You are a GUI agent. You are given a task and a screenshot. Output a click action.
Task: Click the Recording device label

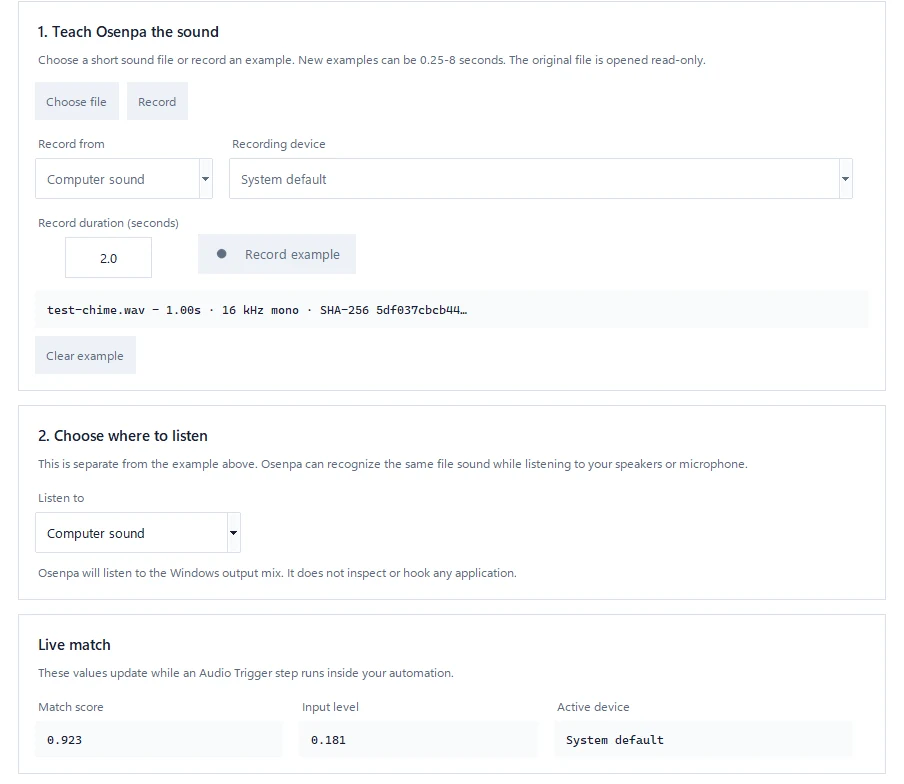pos(278,144)
